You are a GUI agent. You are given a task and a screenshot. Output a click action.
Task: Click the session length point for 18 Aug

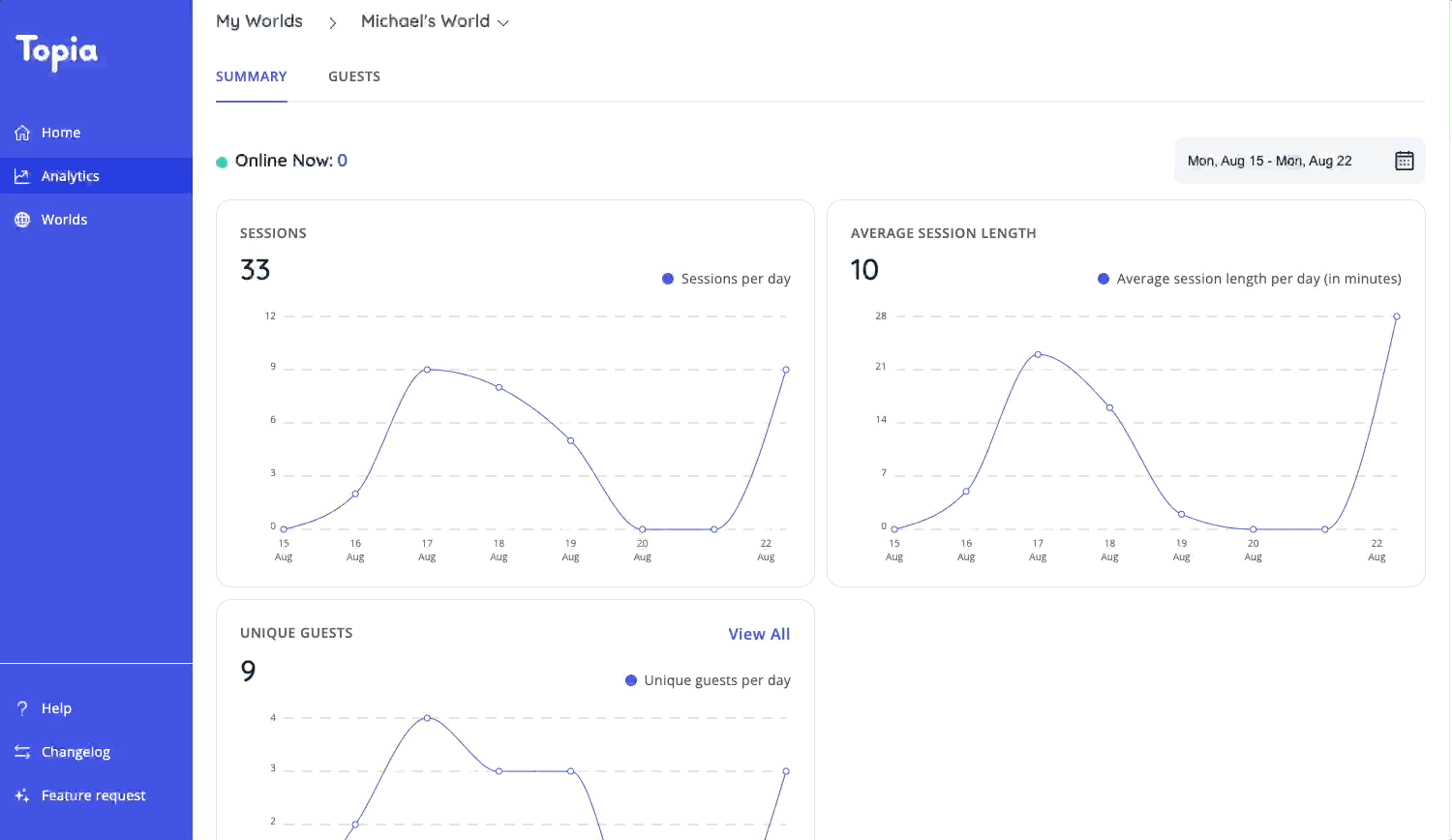click(x=1109, y=407)
